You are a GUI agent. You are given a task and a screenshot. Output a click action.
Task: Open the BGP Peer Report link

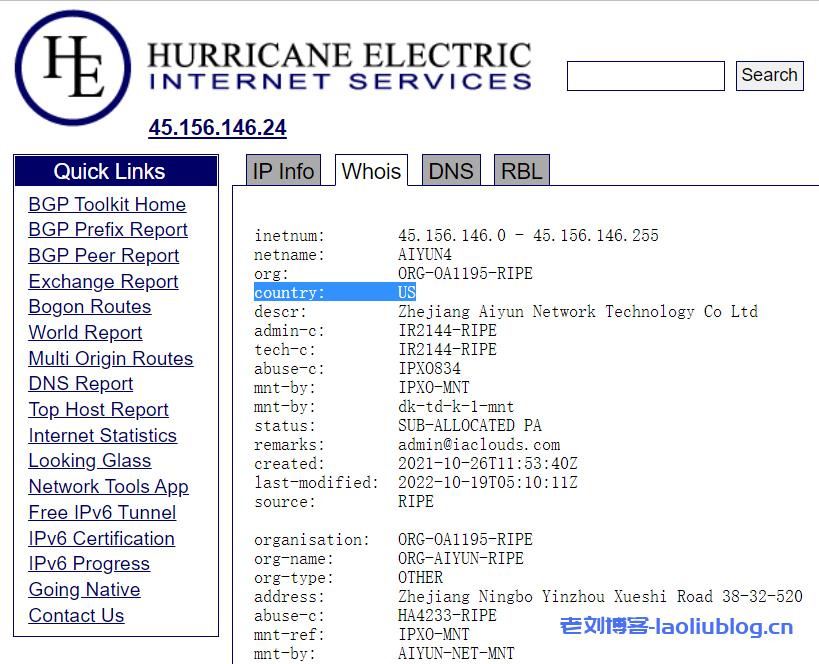104,256
